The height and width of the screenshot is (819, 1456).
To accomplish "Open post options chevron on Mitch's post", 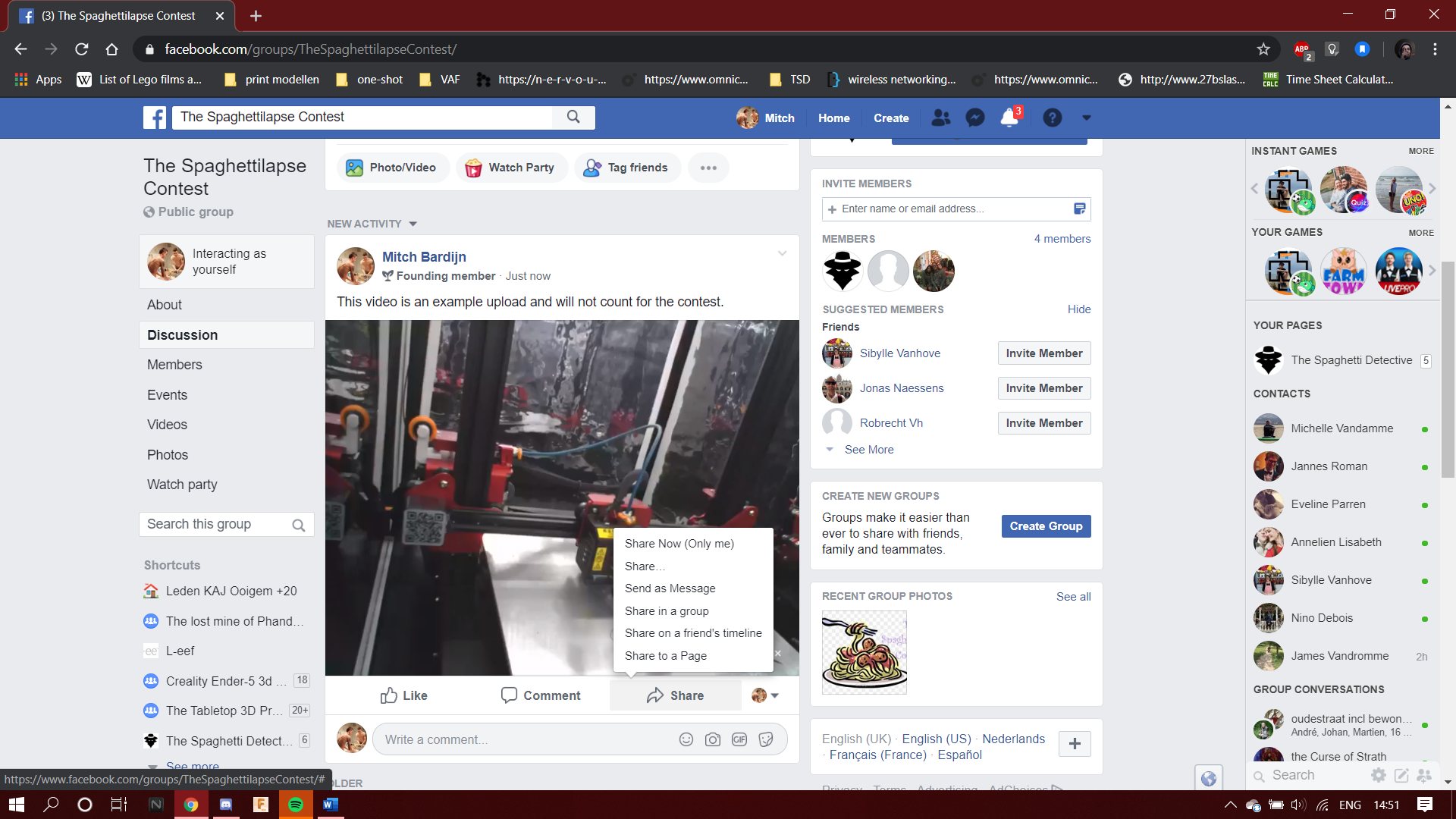I will (x=782, y=254).
